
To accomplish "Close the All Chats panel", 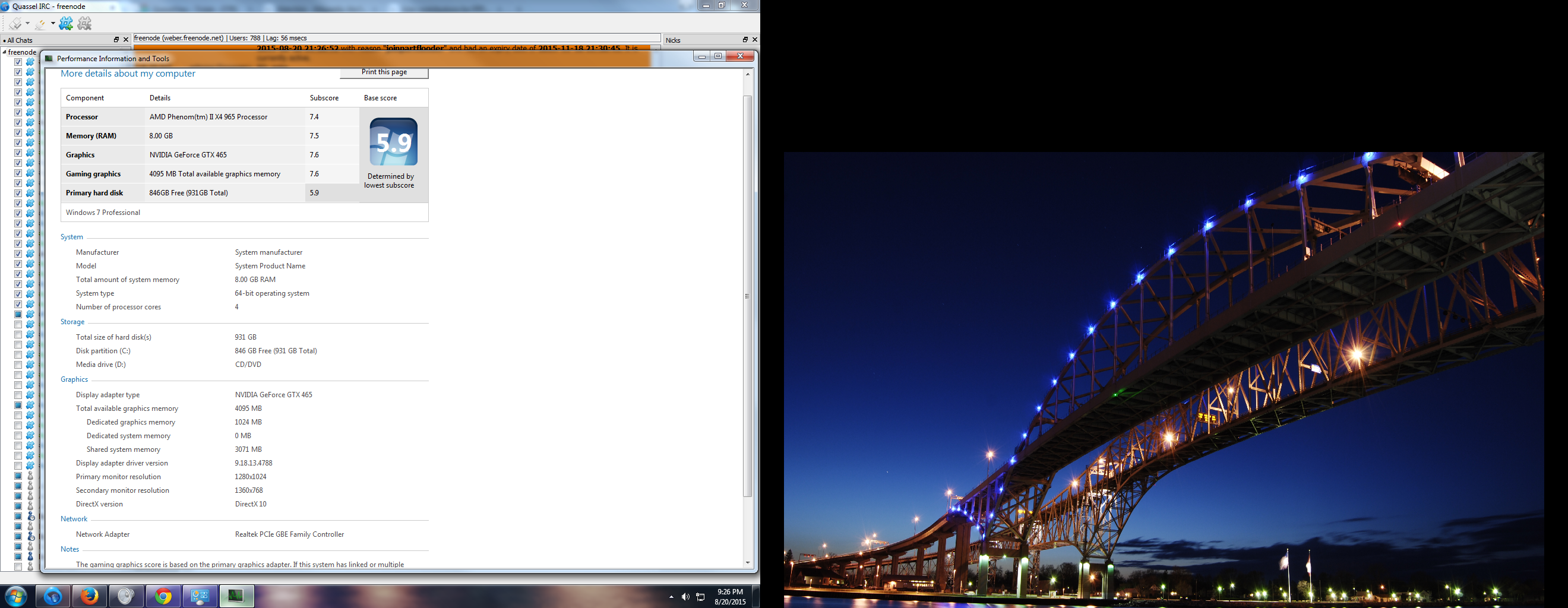I will [x=126, y=40].
